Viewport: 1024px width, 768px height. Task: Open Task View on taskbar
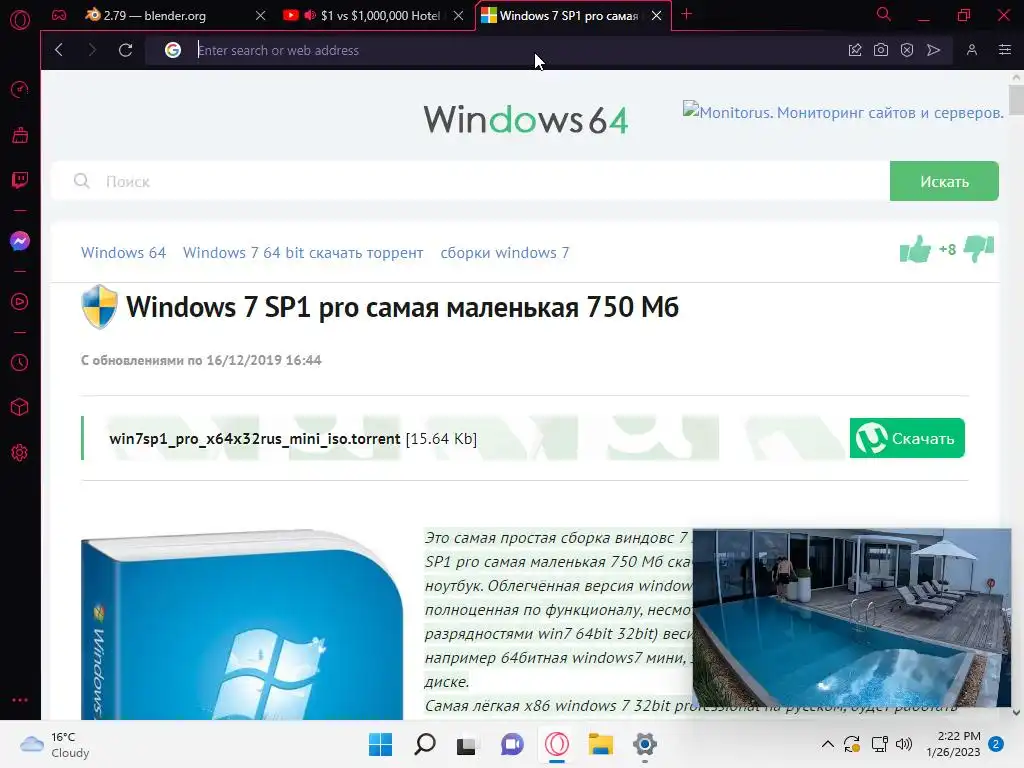point(467,744)
